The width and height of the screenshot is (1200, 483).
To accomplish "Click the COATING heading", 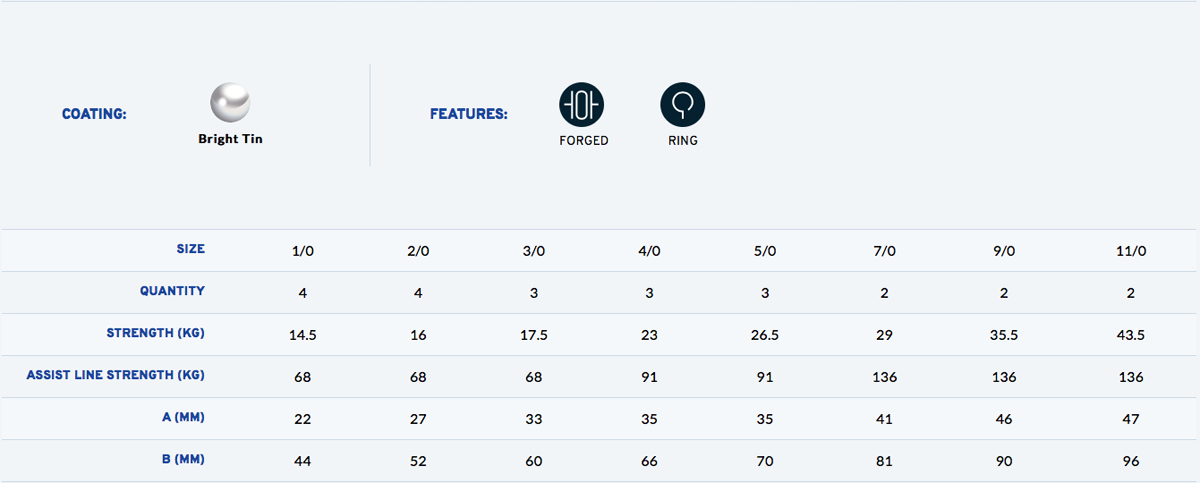I will click(x=94, y=114).
